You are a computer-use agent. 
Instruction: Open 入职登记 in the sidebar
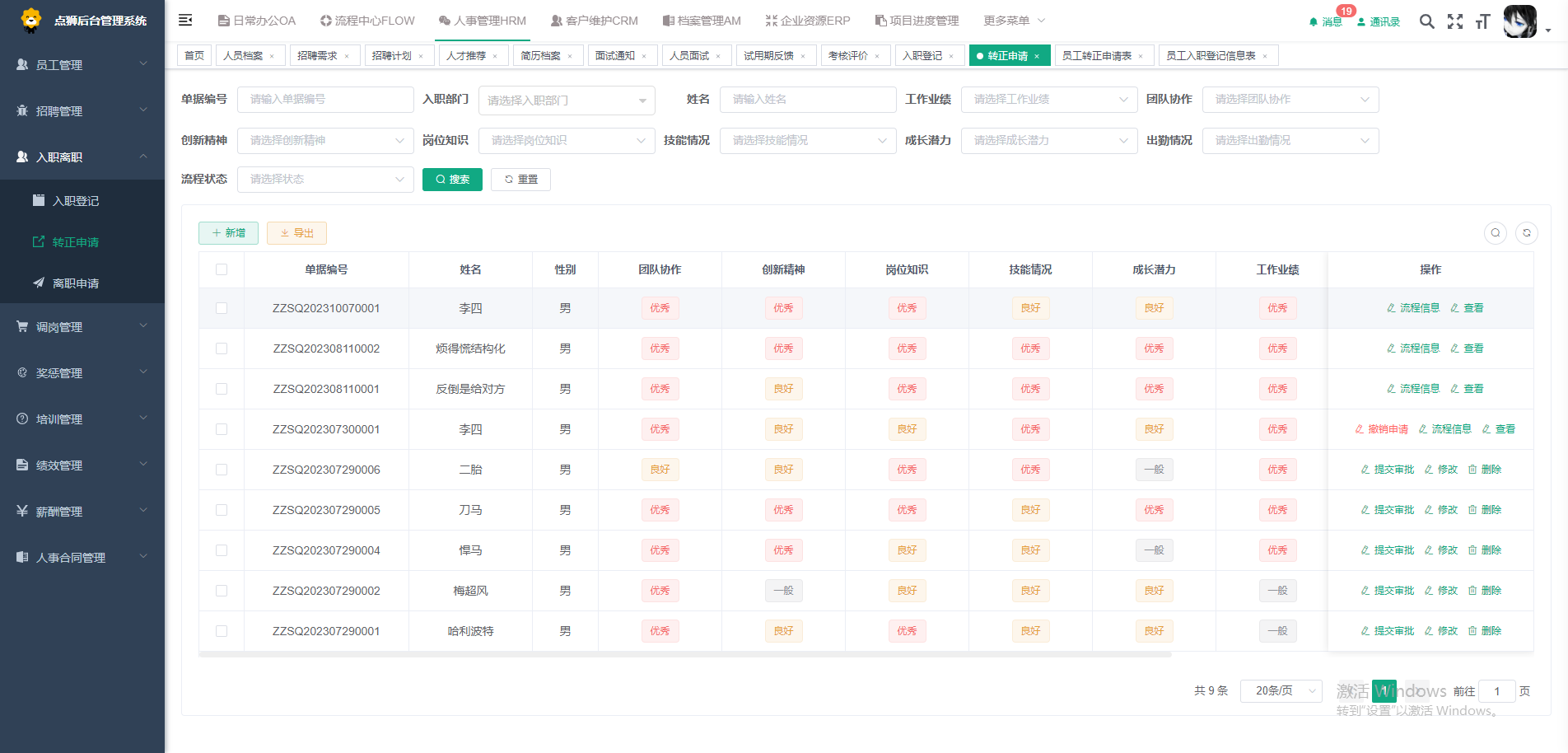(x=82, y=201)
